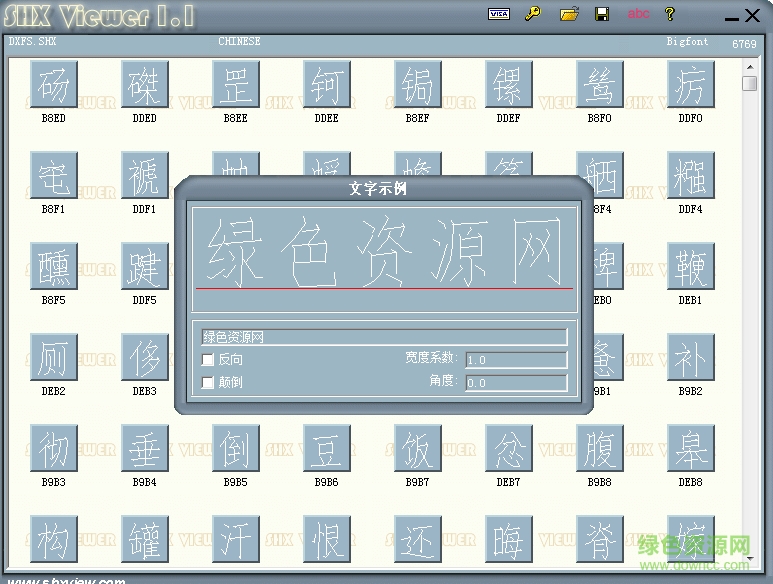
Task: Select the glyph tile labeled B8EE
Action: tap(236, 84)
